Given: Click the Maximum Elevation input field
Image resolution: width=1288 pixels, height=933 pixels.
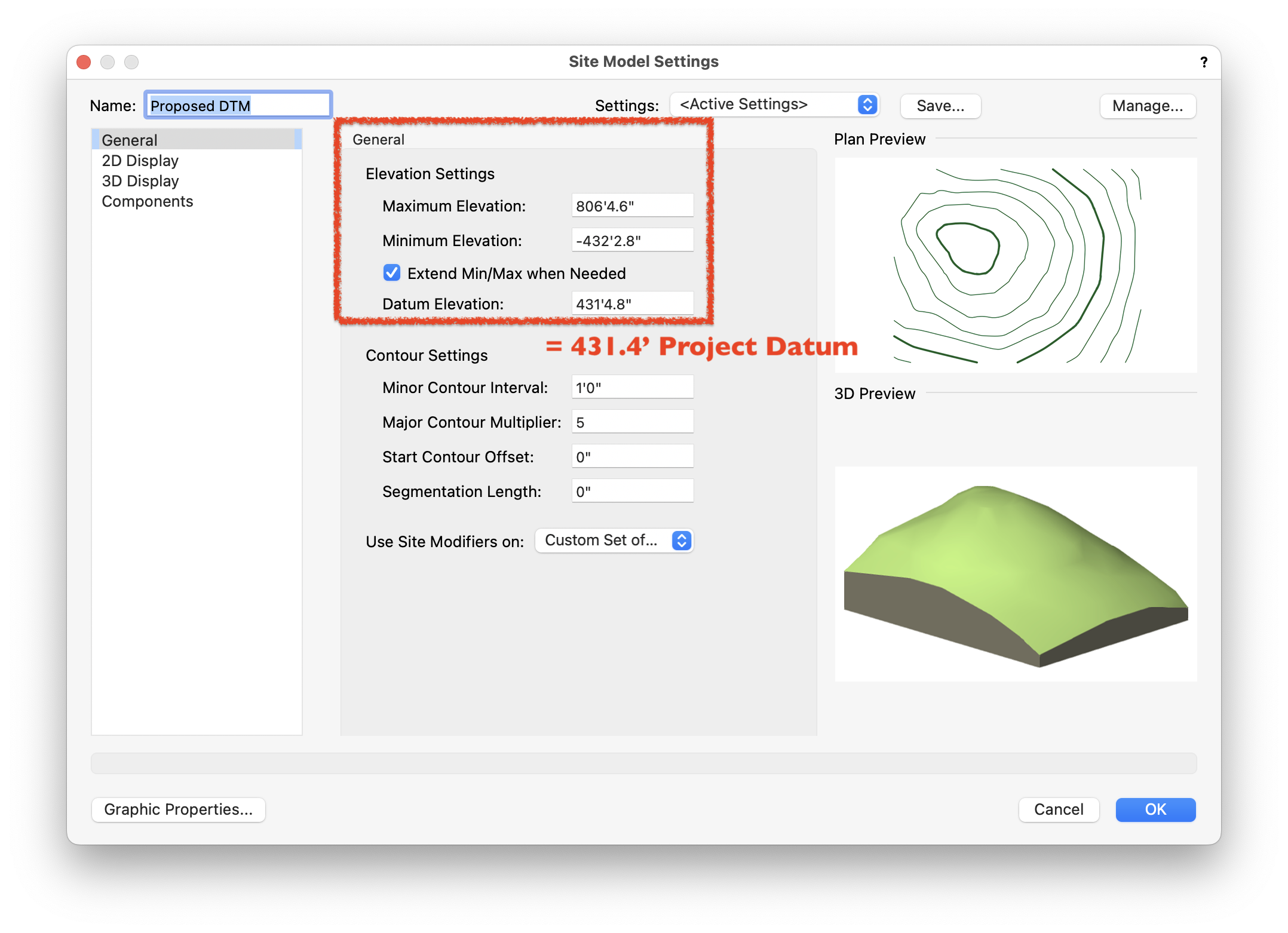Looking at the screenshot, I should tap(632, 206).
